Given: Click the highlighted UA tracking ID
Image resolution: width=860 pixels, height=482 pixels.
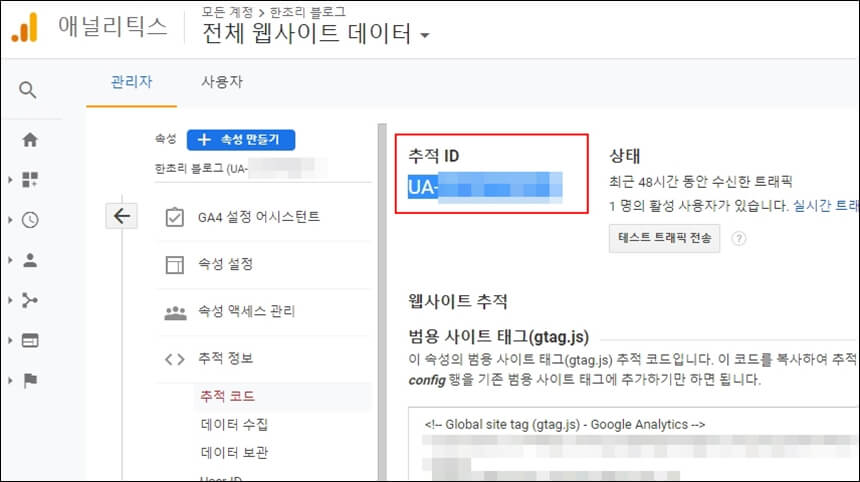Looking at the screenshot, I should pos(485,188).
